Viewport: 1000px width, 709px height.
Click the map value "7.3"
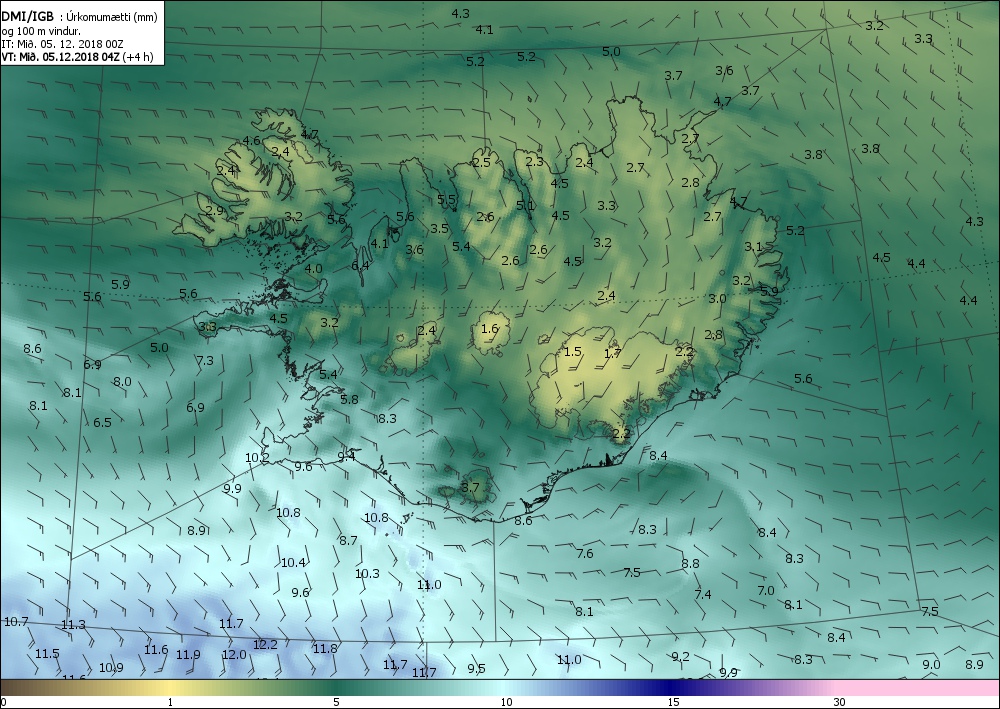pos(205,361)
